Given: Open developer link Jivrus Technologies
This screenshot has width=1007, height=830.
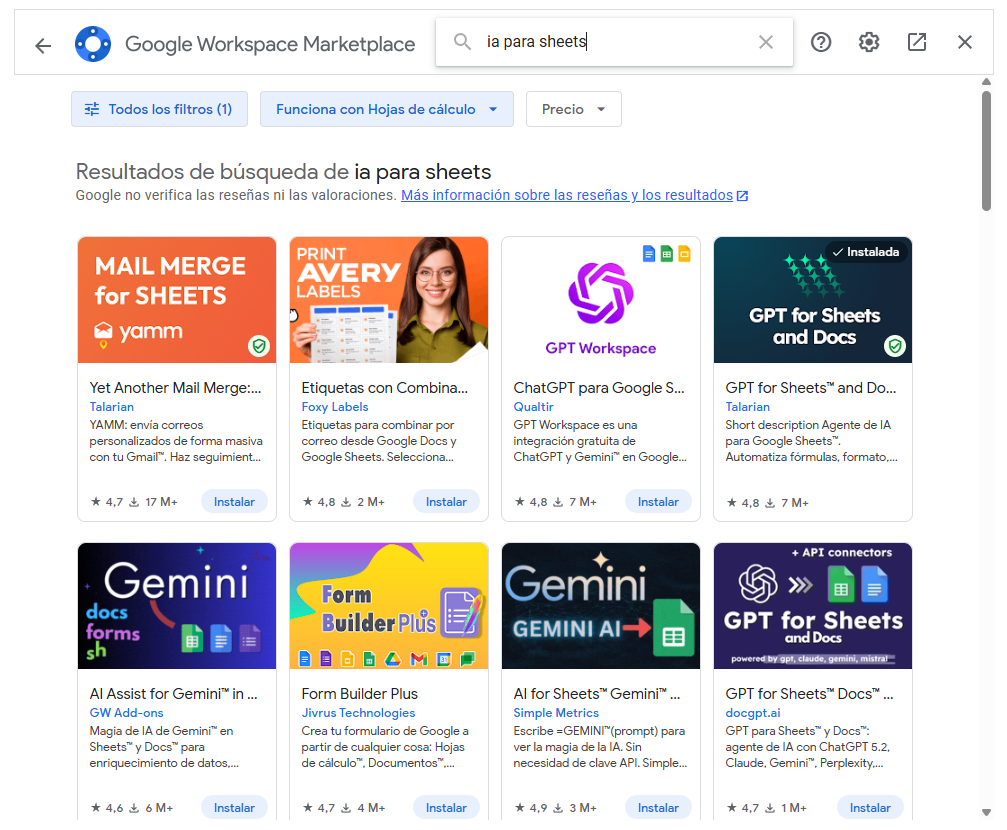Looking at the screenshot, I should [x=358, y=712].
